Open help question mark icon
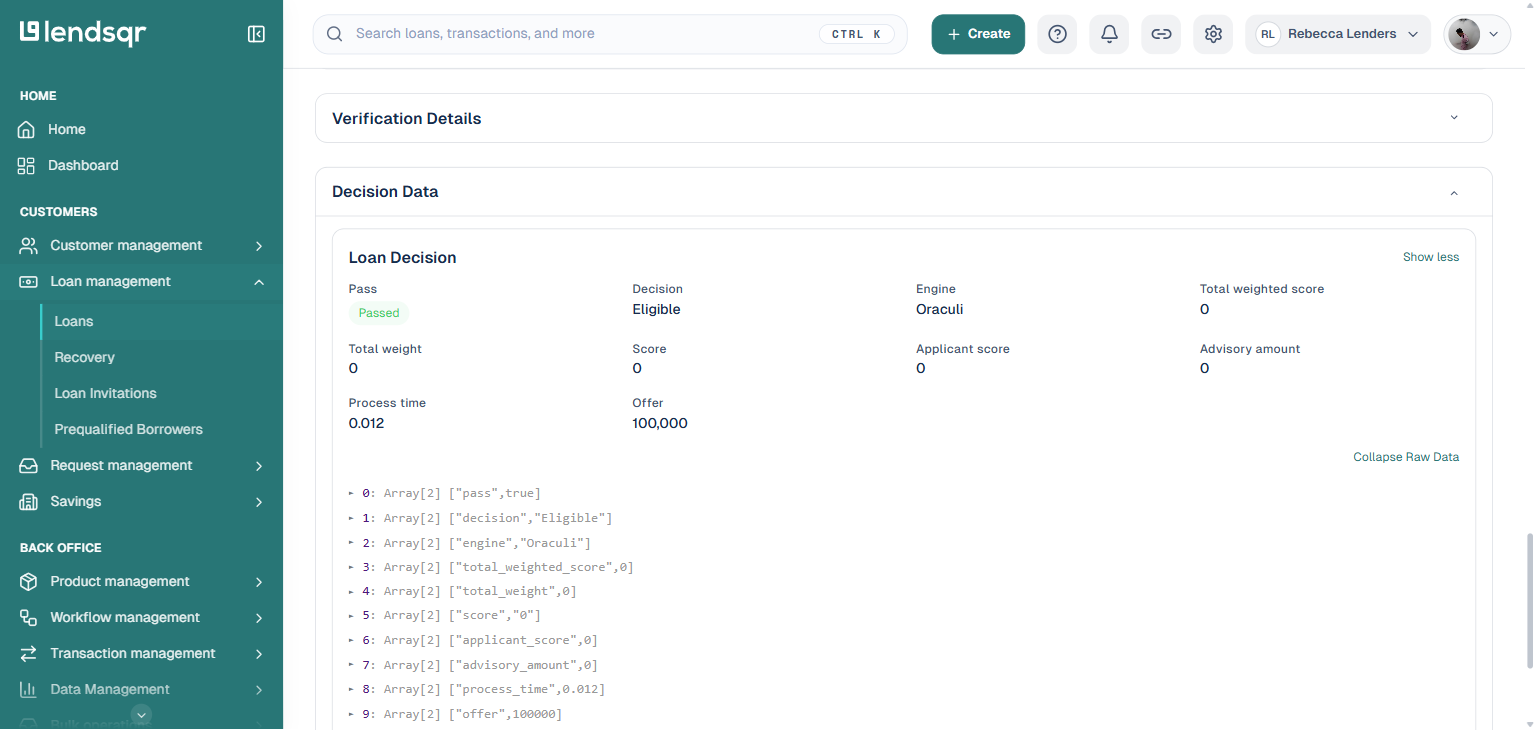1535x730 pixels. (1057, 34)
